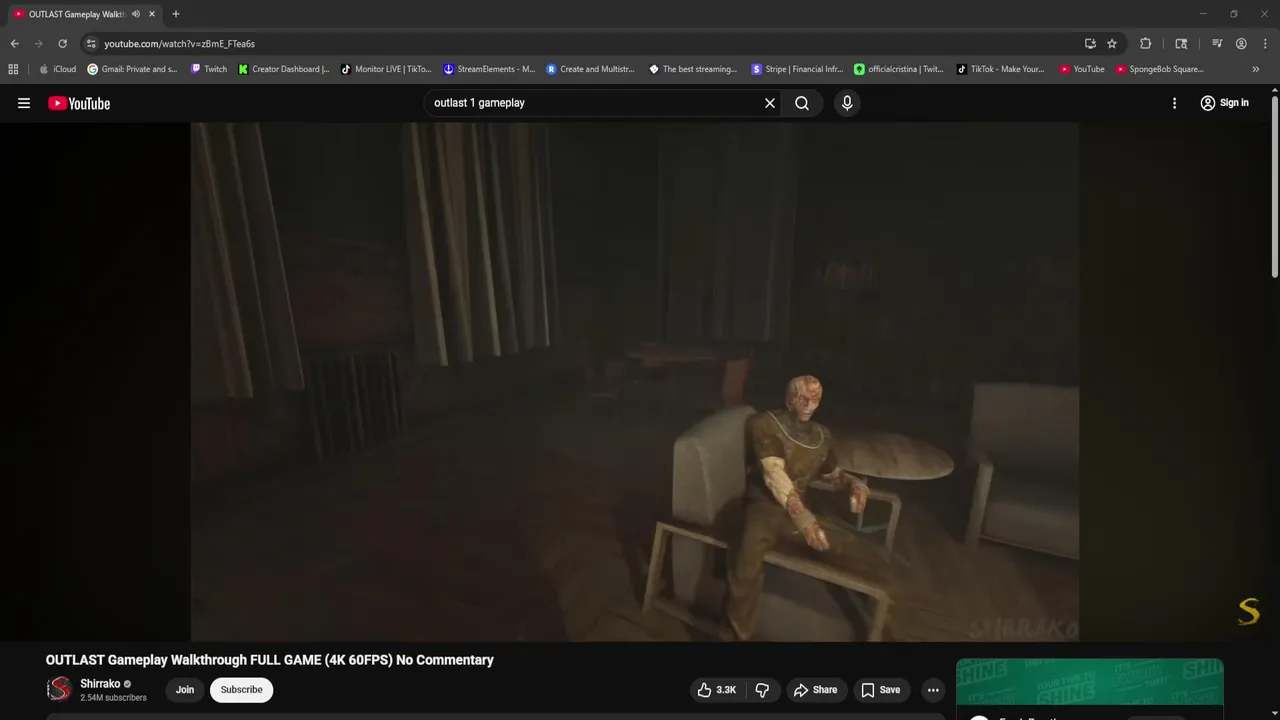1280x720 pixels.
Task: Open the side panel icon in toolbar
Action: pos(1181,44)
